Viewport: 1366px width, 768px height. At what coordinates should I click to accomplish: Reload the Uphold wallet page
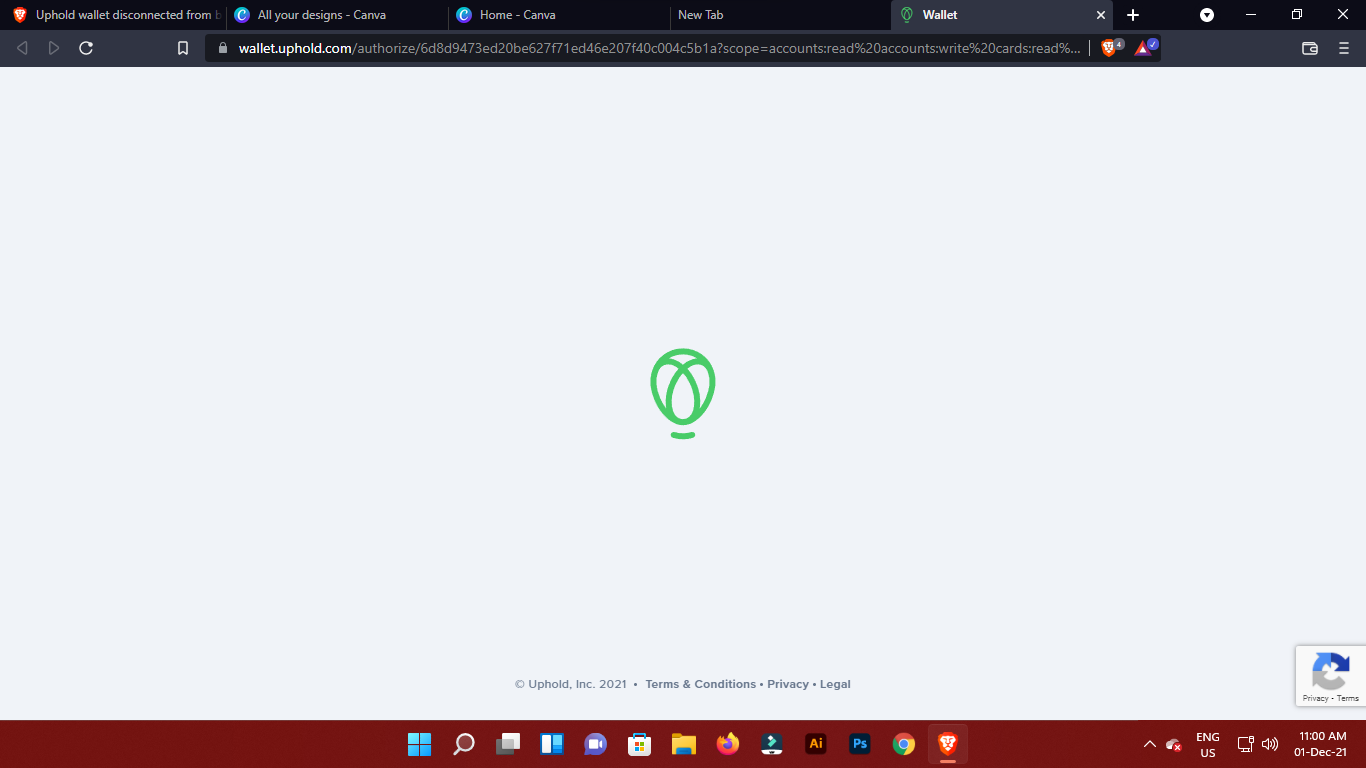click(86, 48)
